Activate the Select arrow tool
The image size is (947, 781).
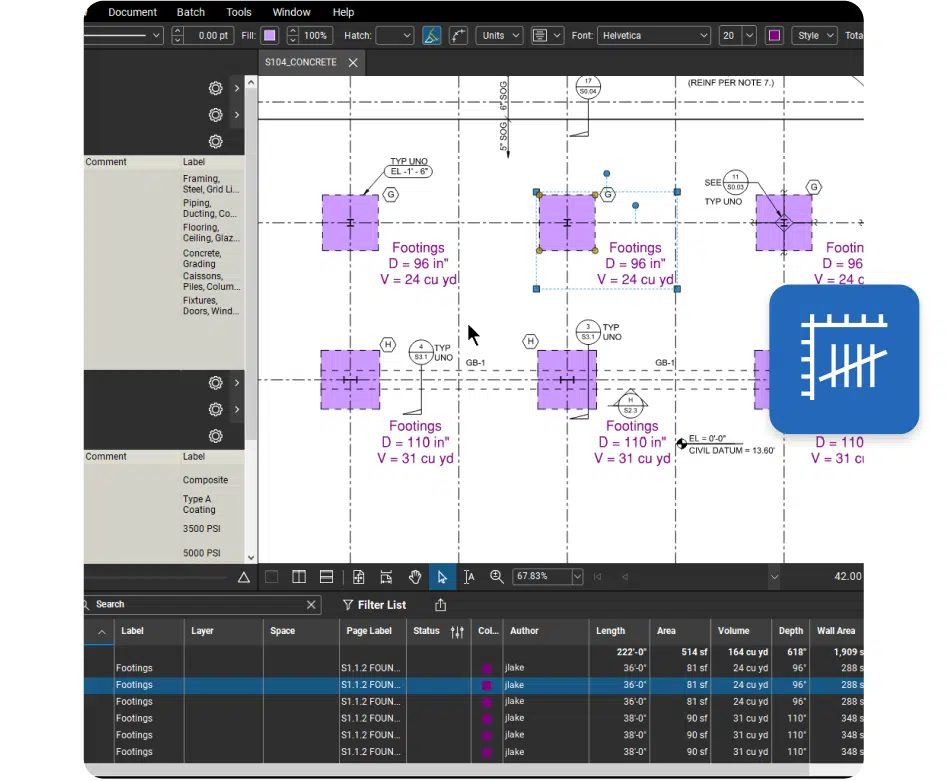[442, 577]
